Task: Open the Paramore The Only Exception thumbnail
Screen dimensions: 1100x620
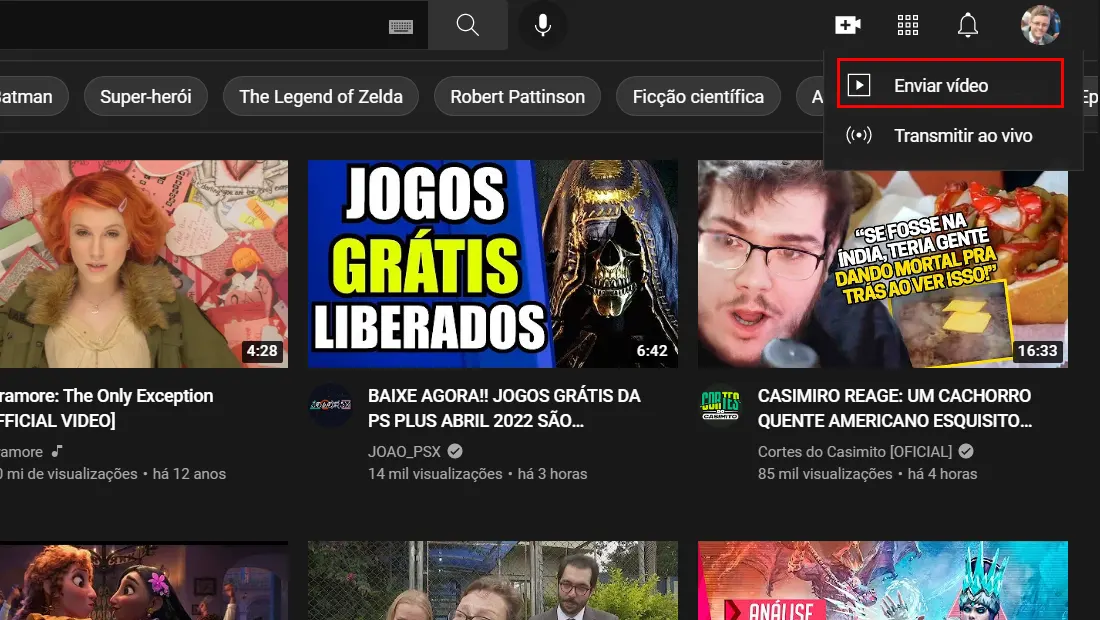Action: pos(144,264)
